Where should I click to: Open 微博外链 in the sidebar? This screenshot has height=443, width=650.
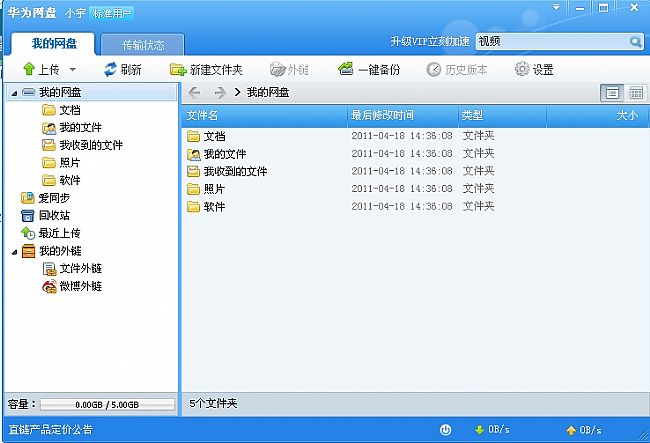[x=72, y=286]
